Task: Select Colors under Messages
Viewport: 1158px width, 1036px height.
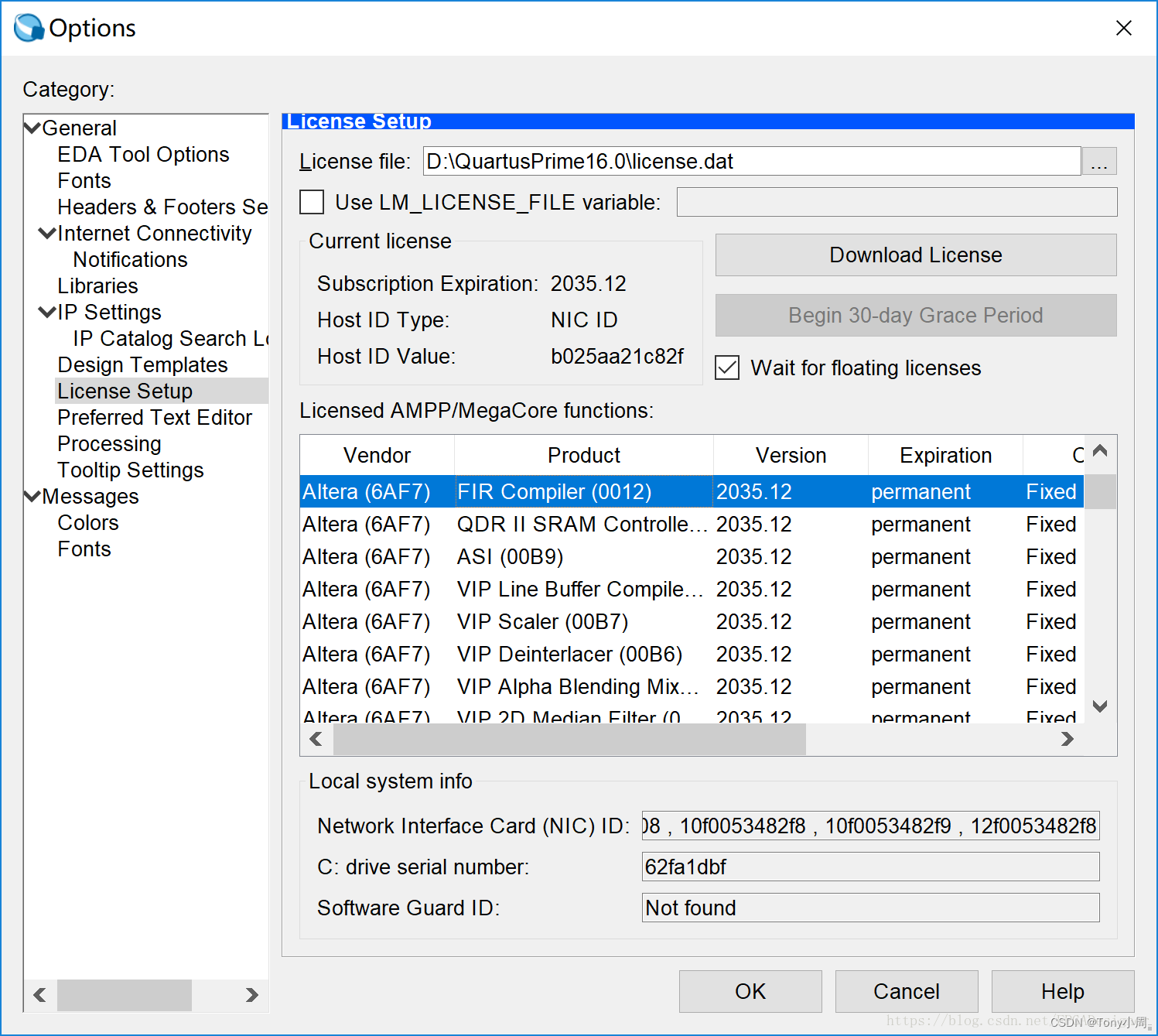Action: coord(87,522)
